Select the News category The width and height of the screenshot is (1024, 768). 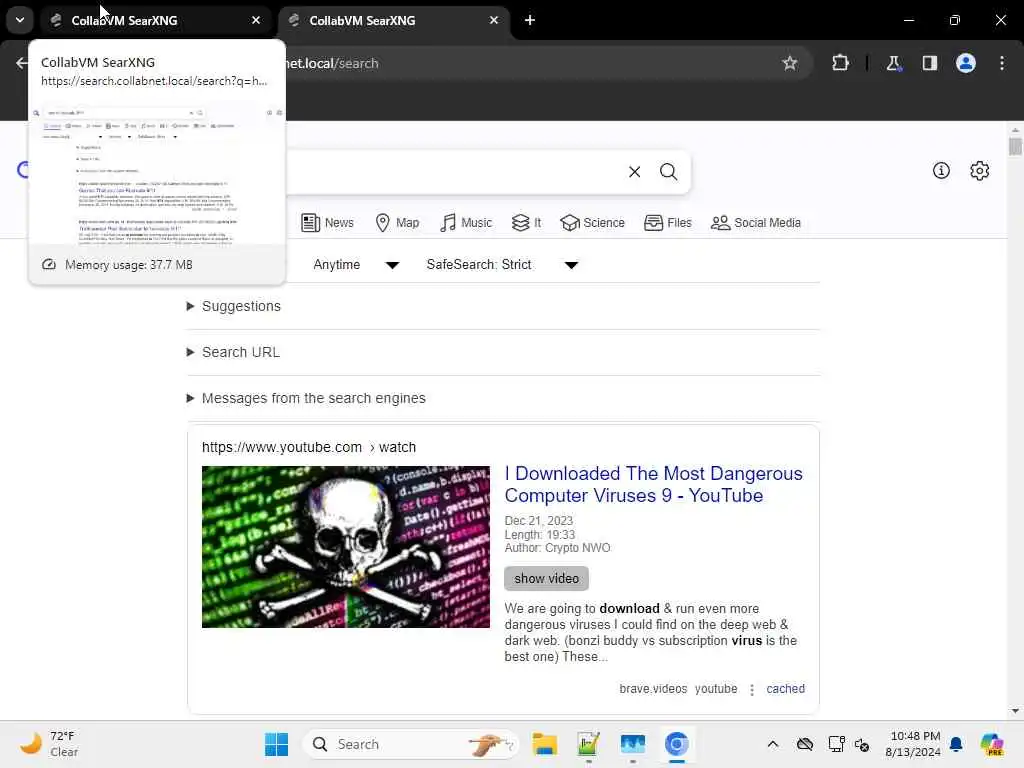coord(327,223)
